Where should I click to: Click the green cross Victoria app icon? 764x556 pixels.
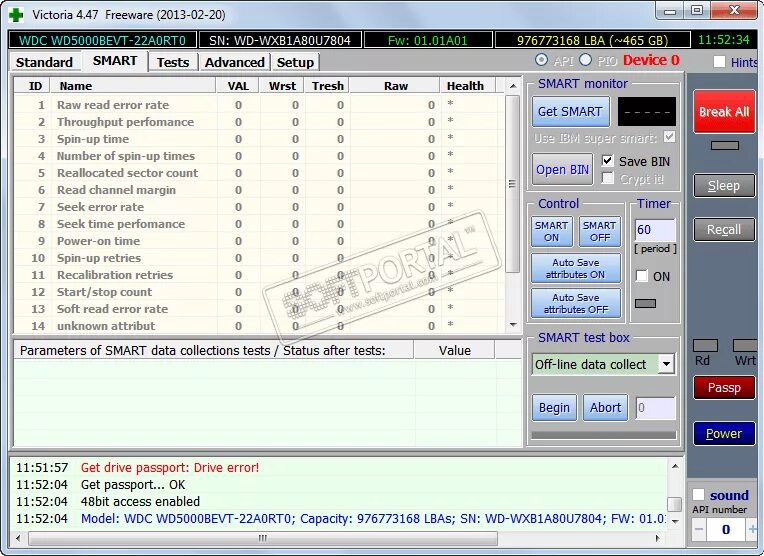[x=16, y=15]
